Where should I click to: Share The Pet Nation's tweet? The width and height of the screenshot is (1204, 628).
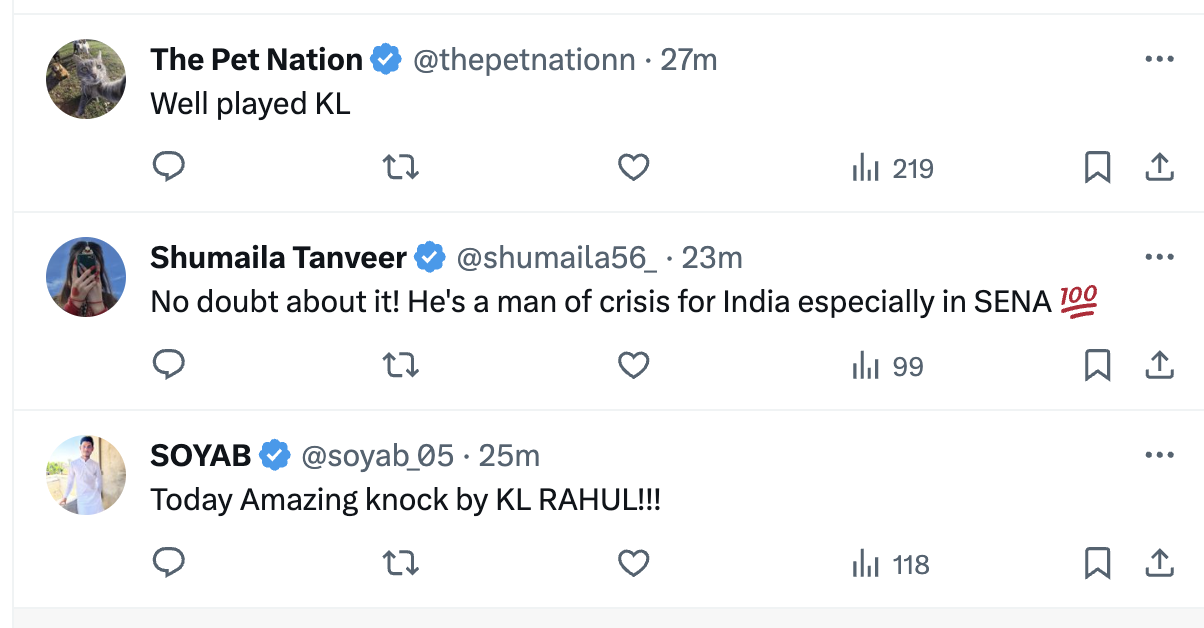pyautogui.click(x=1158, y=168)
